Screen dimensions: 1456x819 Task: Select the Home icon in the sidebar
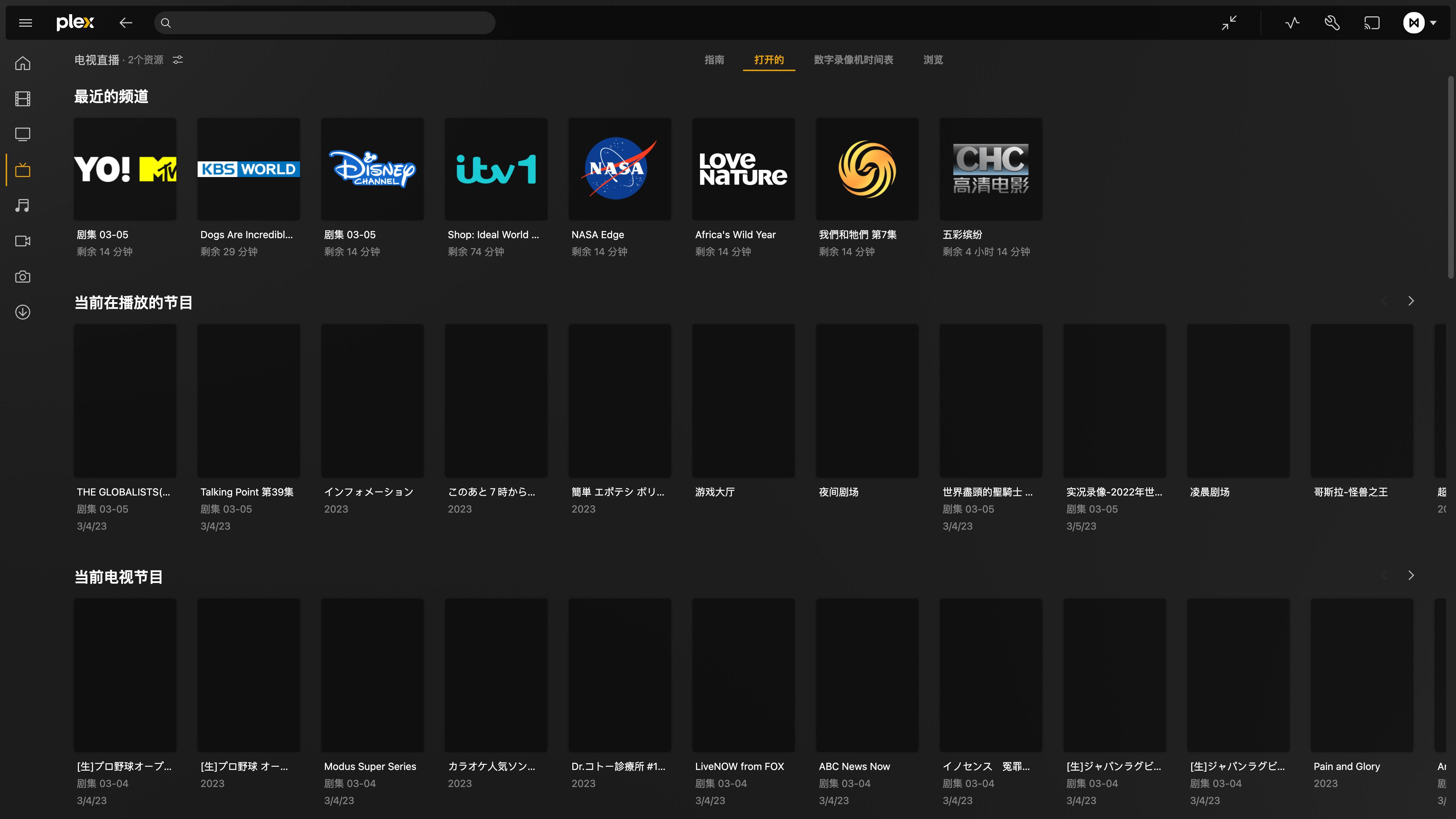click(x=23, y=63)
